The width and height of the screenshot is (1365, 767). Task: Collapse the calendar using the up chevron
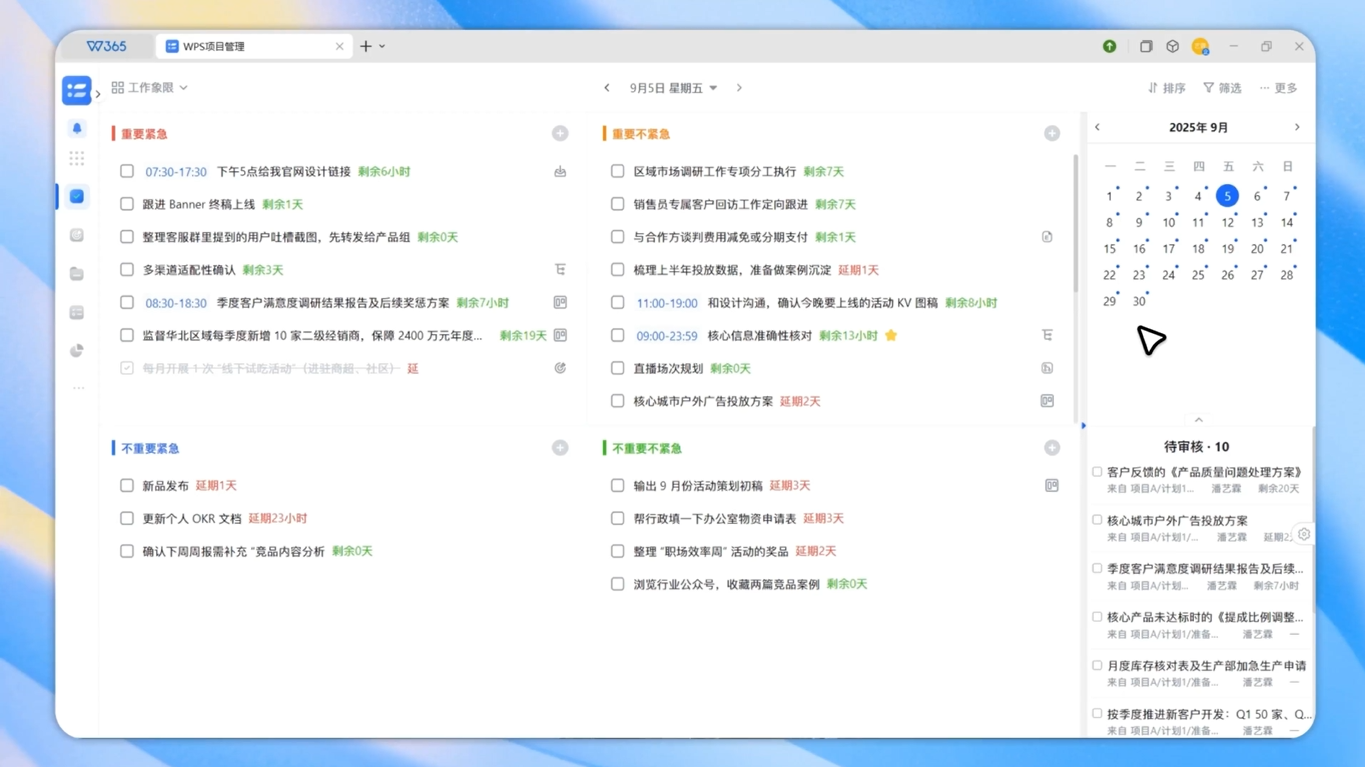[x=1198, y=420]
